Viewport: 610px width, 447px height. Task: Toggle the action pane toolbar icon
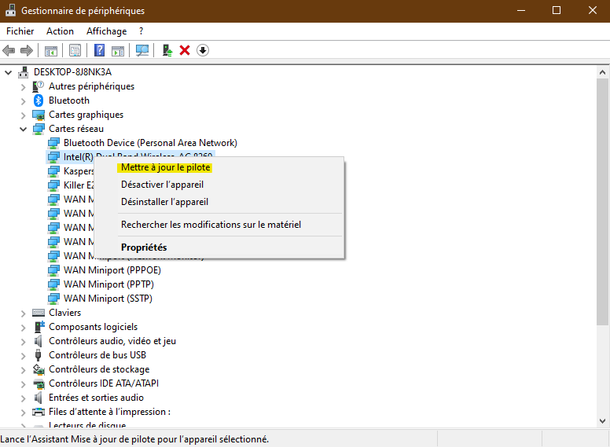(x=118, y=51)
